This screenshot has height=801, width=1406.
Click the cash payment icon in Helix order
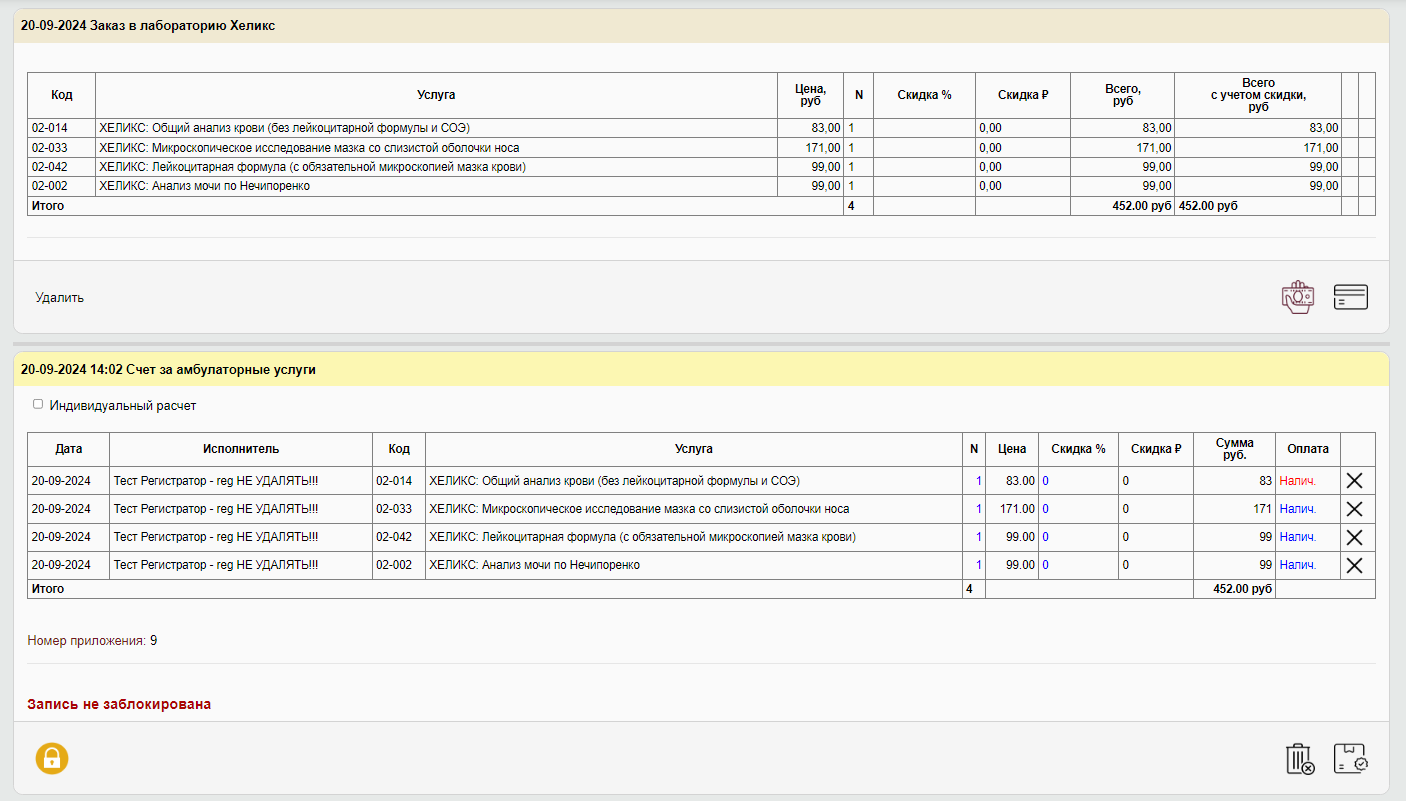(x=1298, y=297)
